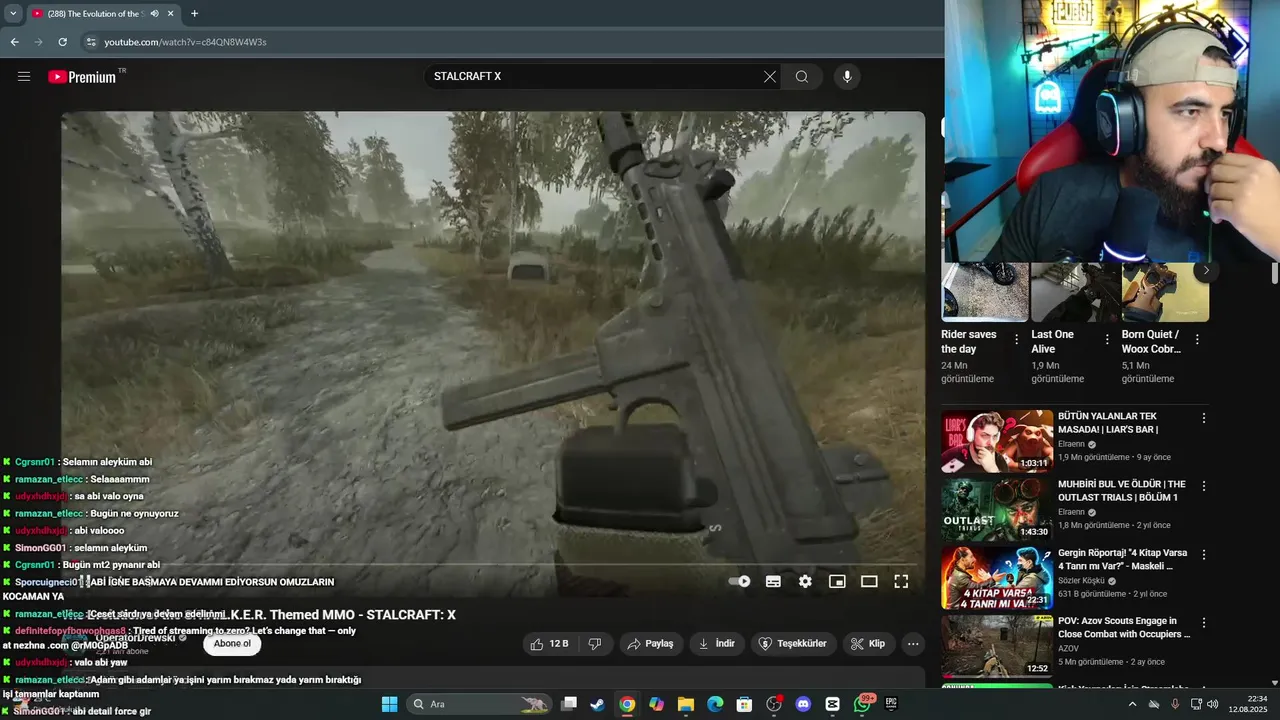1280x720 pixels.
Task: Open more actions three-dot menu
Action: tap(913, 644)
